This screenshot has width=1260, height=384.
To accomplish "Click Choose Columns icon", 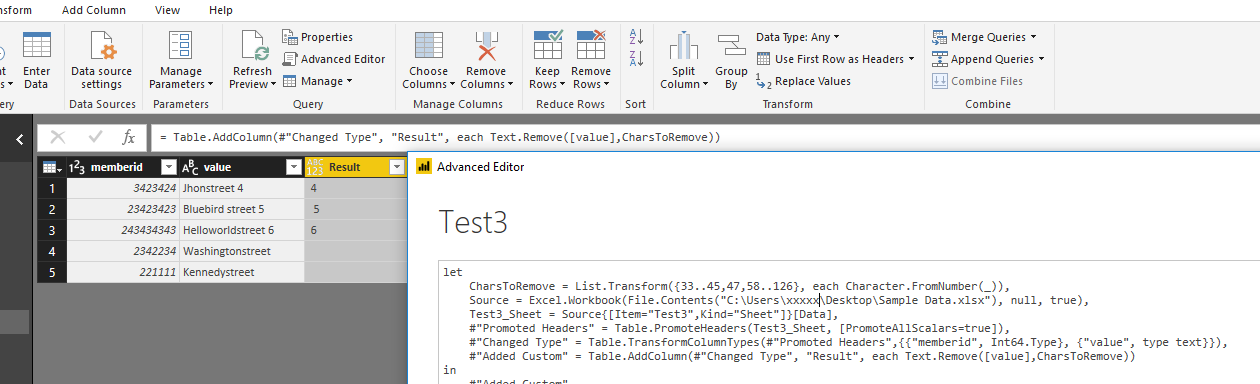I will [x=429, y=47].
